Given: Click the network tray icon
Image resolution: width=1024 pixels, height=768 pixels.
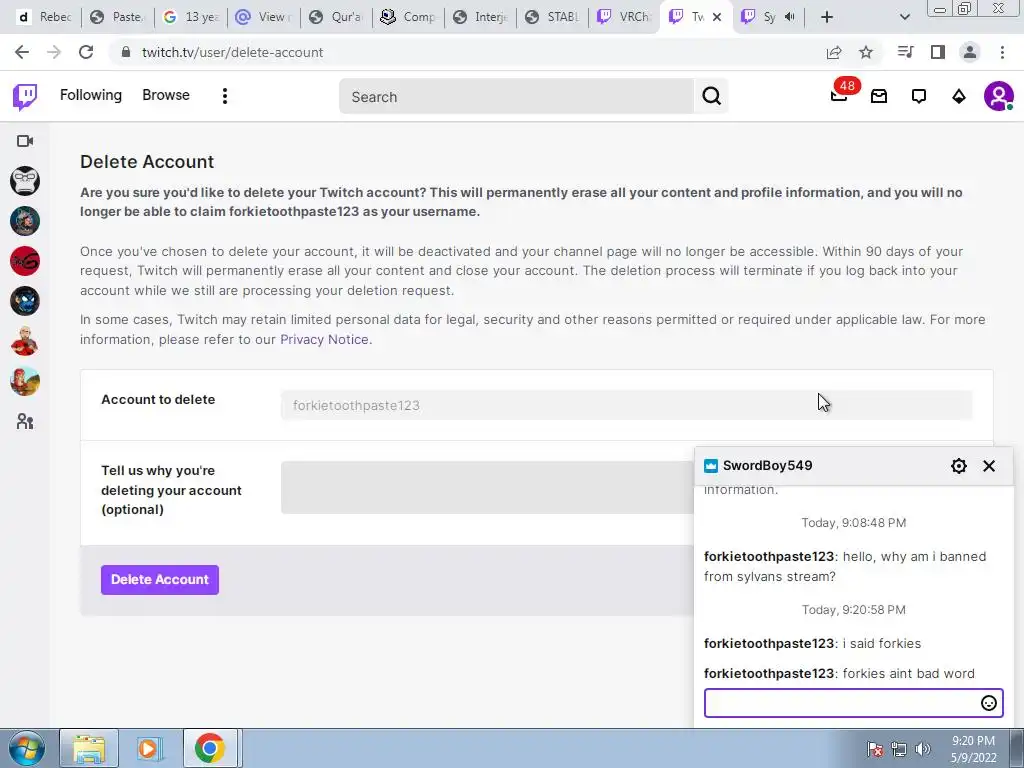Looking at the screenshot, I should (x=899, y=749).
